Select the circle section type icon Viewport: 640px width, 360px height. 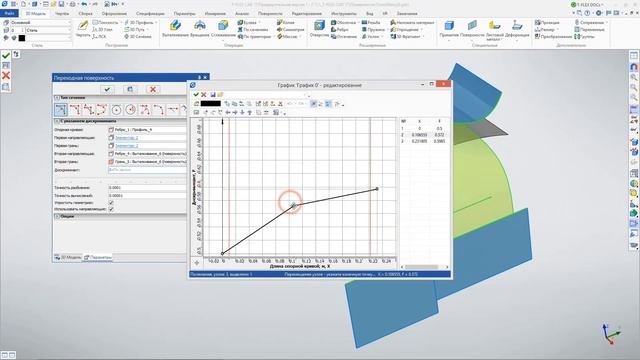tap(116, 109)
